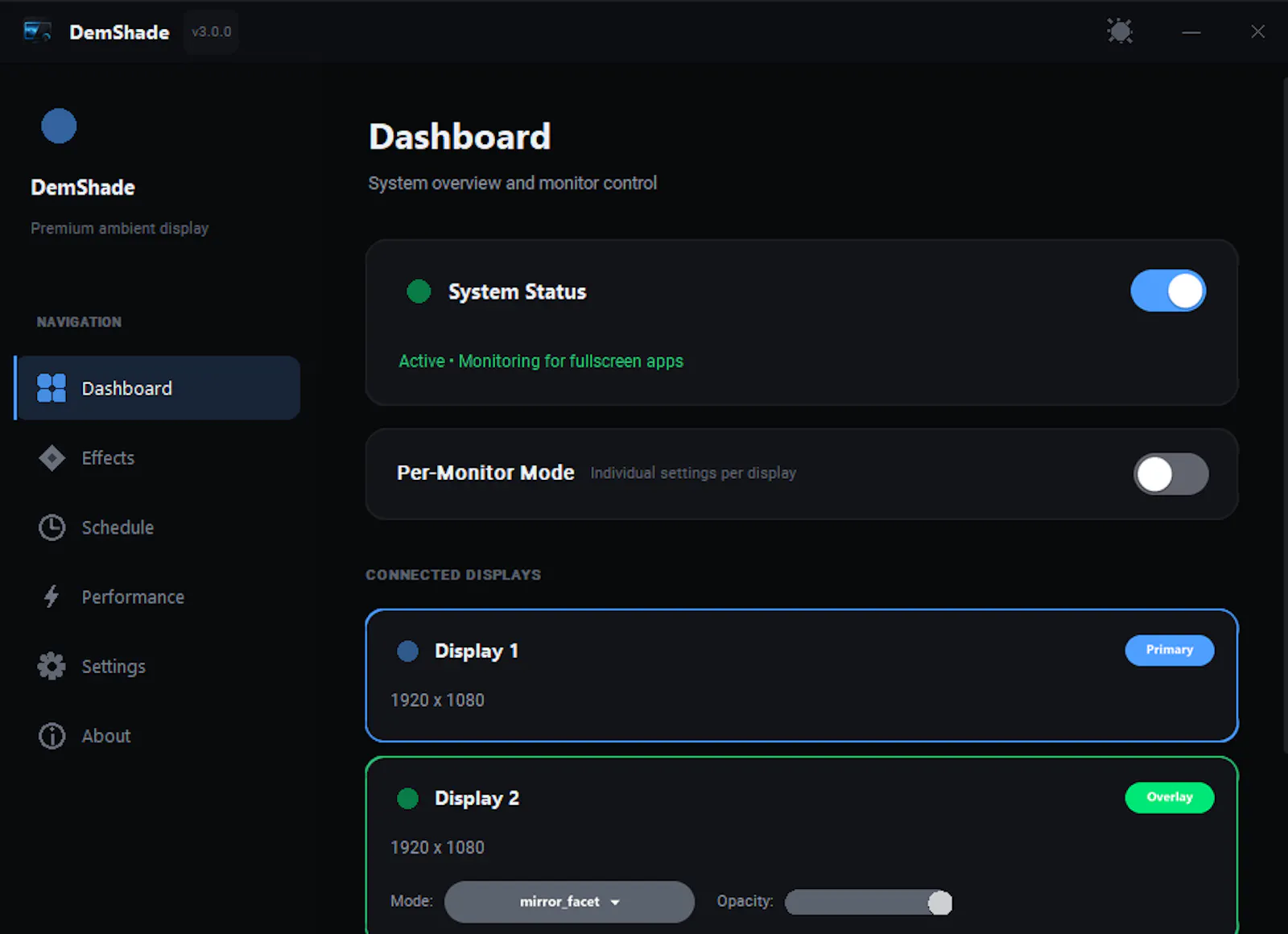Click the Primary badge on Display 1
1288x934 pixels.
pos(1170,650)
